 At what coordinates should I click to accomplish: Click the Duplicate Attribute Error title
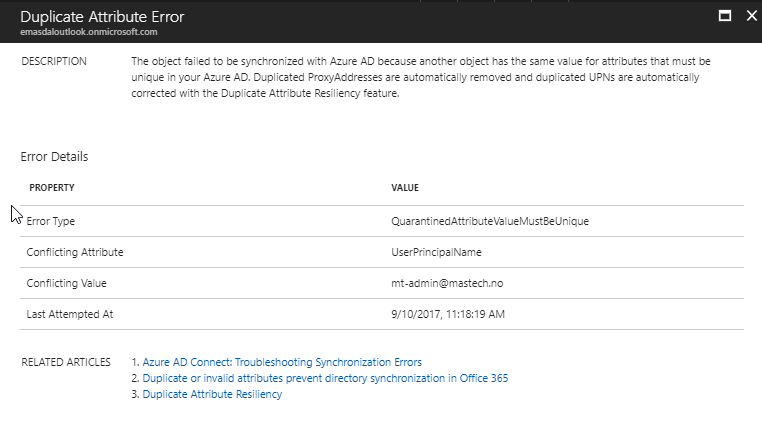pyautogui.click(x=102, y=17)
